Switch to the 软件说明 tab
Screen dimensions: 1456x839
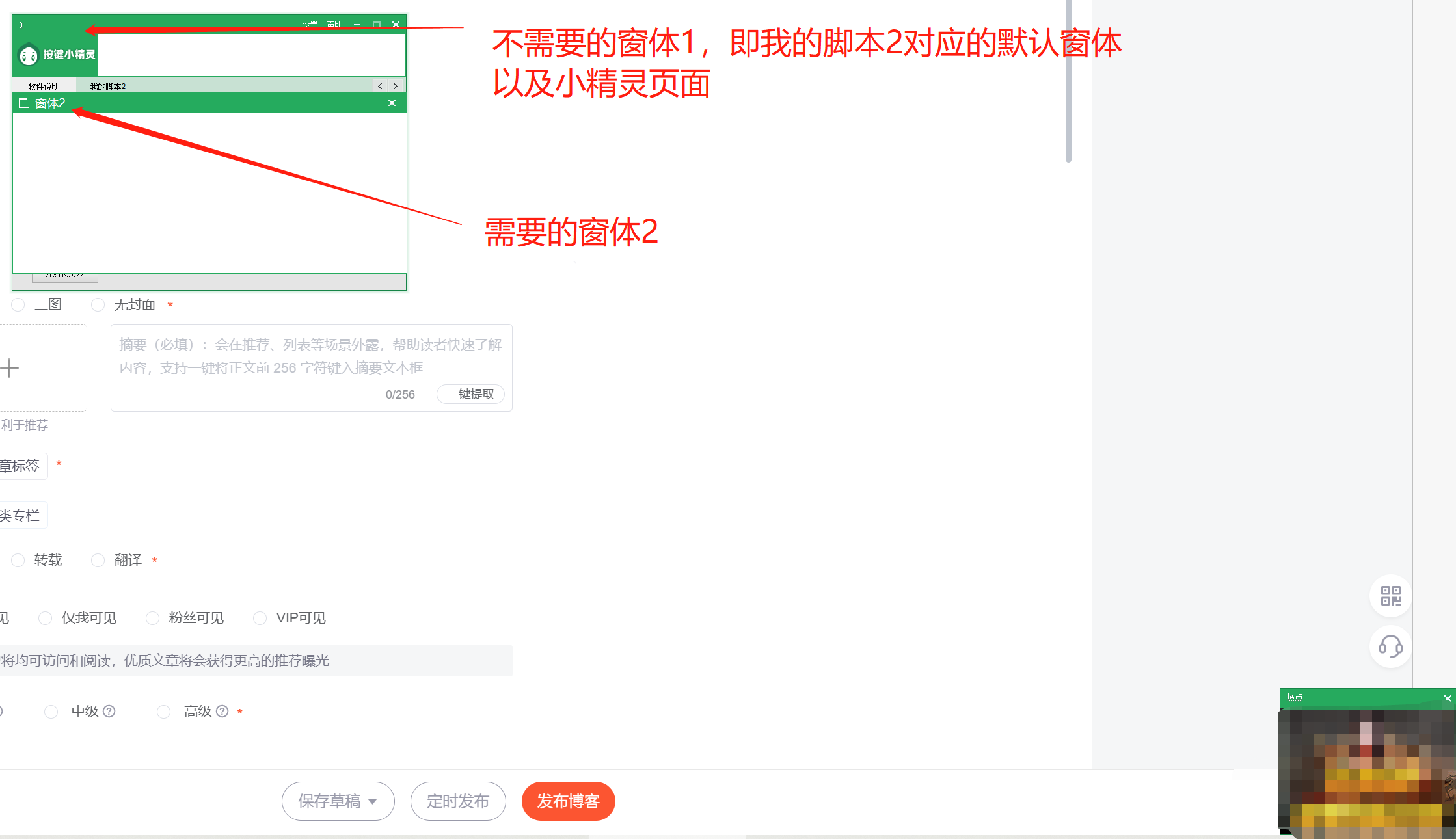pyautogui.click(x=44, y=86)
